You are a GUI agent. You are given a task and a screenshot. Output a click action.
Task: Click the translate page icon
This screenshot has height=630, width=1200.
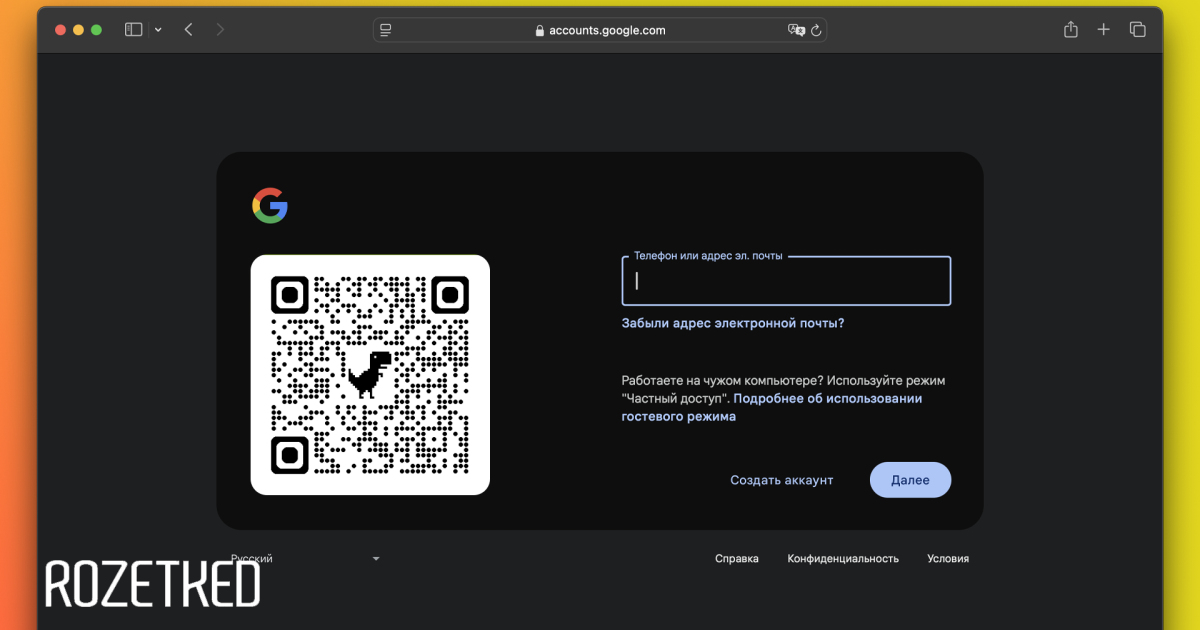[x=796, y=30]
